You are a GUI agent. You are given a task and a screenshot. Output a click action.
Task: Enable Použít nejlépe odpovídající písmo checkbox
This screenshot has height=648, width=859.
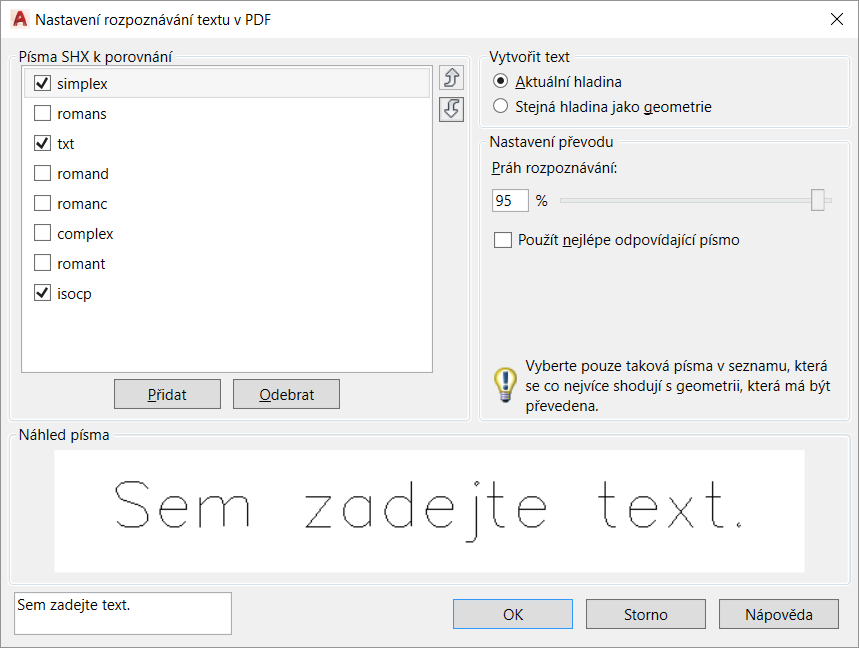[503, 240]
